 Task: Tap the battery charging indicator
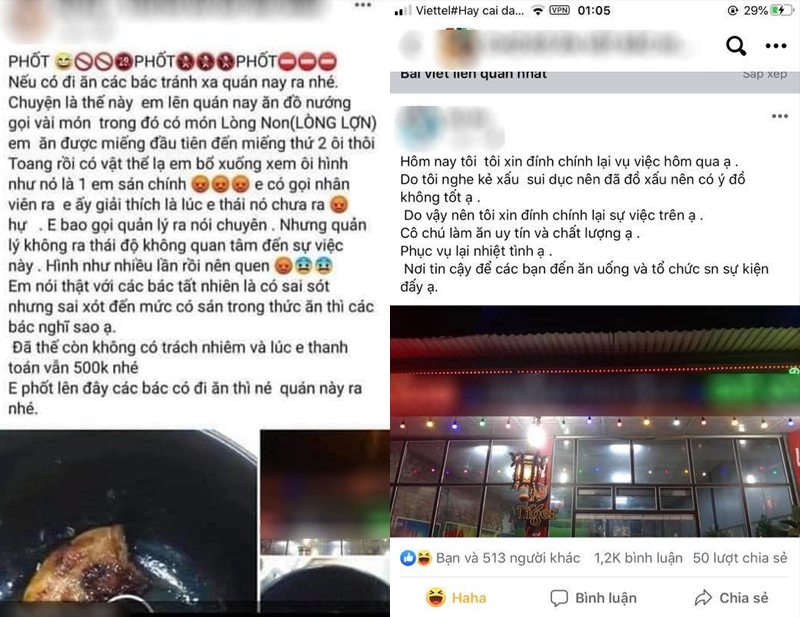(x=782, y=10)
